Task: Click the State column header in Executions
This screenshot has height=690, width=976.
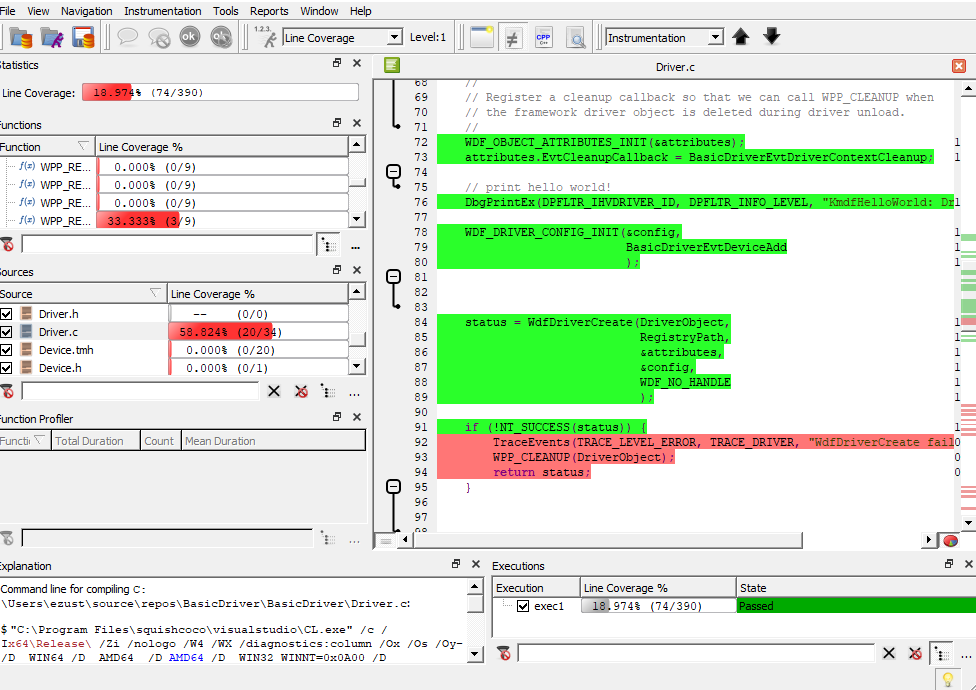Action: point(752,588)
